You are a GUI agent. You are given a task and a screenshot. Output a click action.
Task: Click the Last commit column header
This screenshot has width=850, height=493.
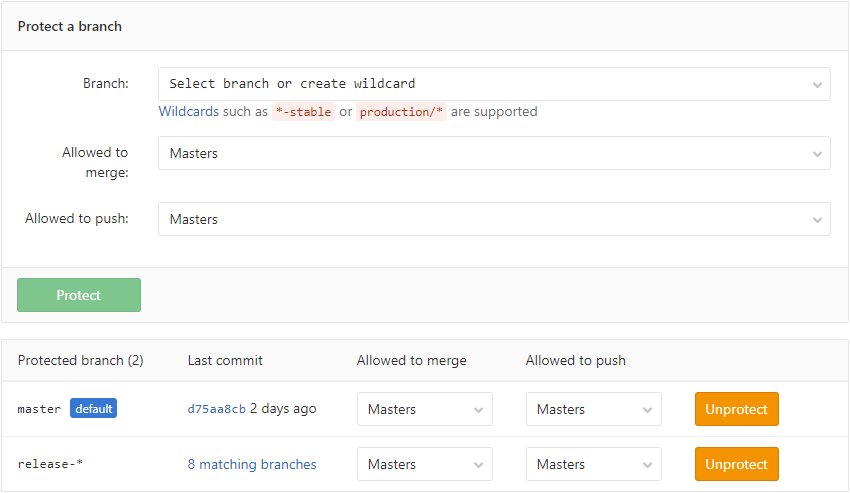click(225, 360)
